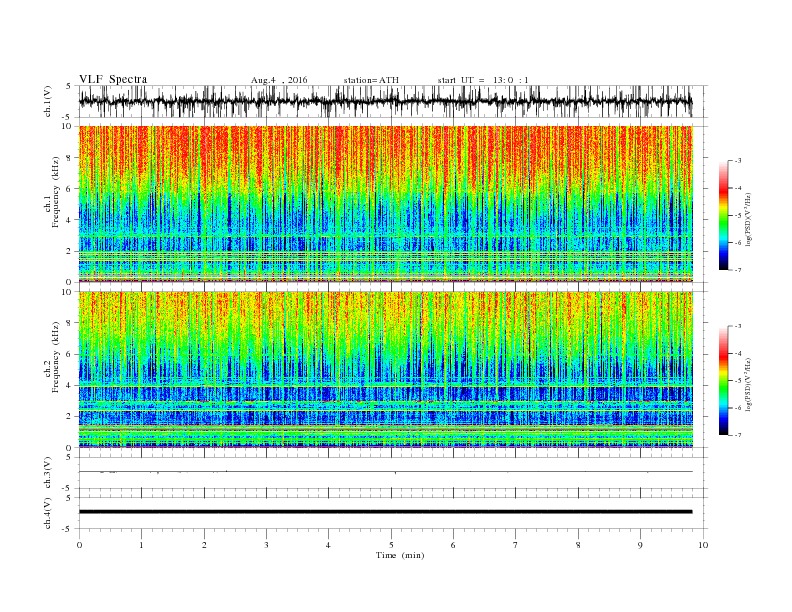This screenshot has width=792, height=612.
Task: Click the 'station=ATH' label
Action: tap(371, 80)
